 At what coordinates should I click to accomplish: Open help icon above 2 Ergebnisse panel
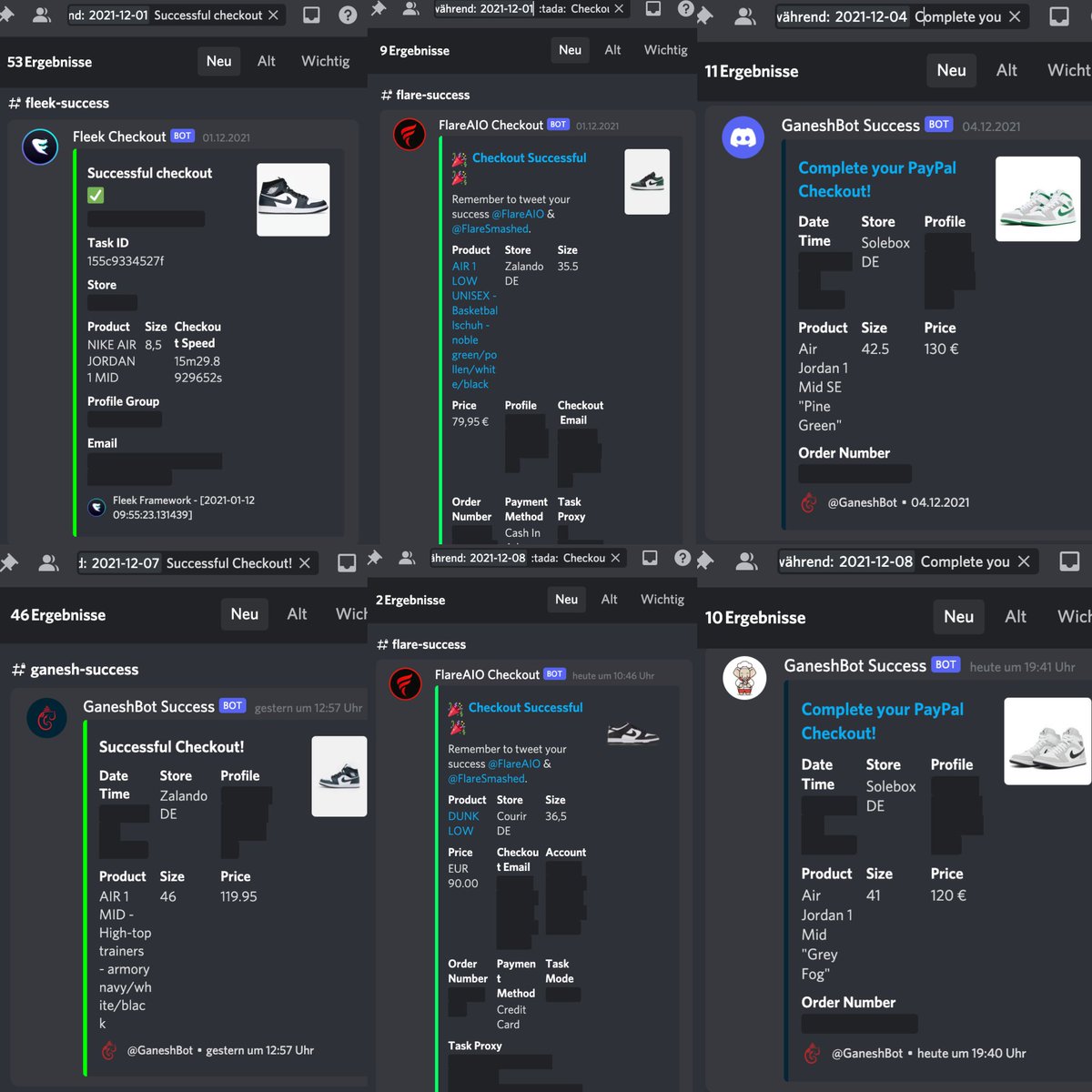coord(682,558)
